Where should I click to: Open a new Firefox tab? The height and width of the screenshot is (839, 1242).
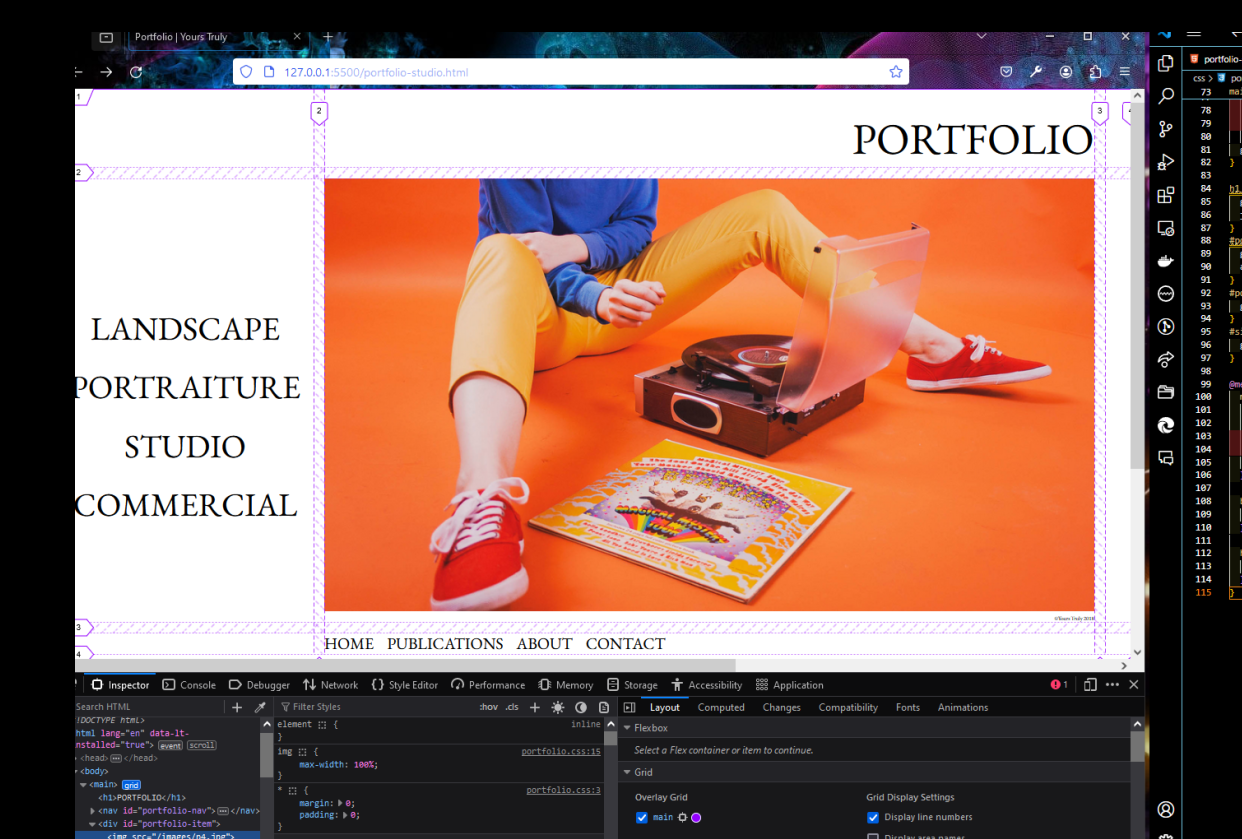tap(327, 37)
